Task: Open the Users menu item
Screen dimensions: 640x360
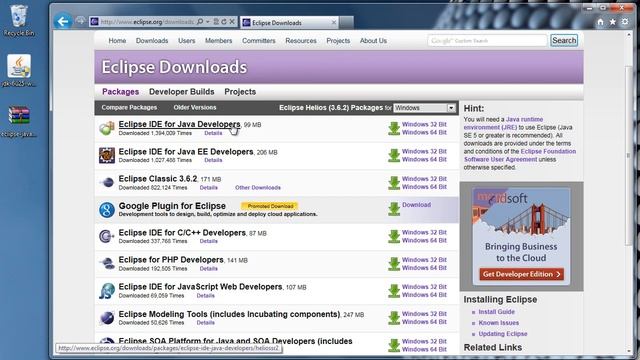Action: pos(187,41)
